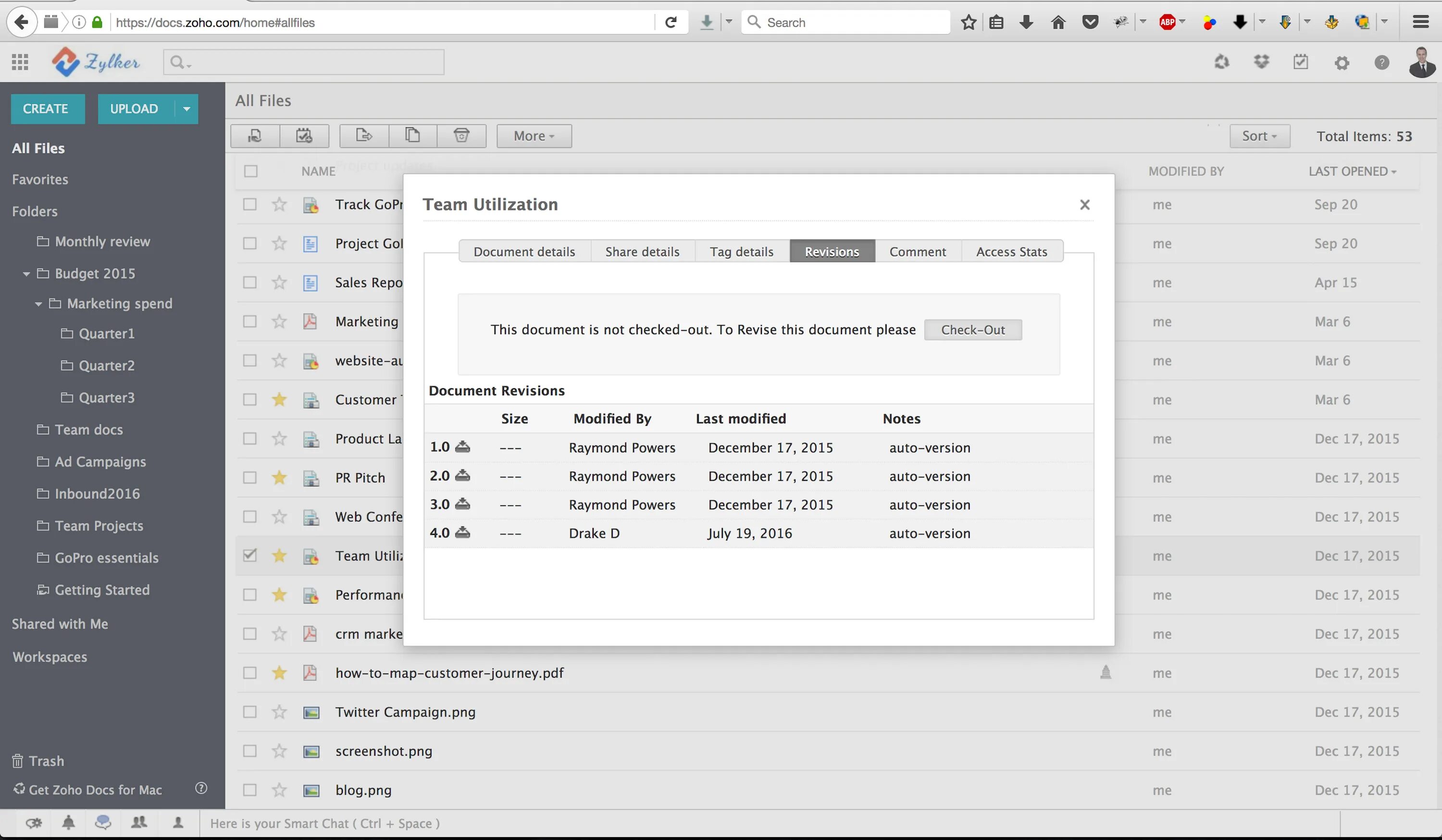1442x840 pixels.
Task: Click the Upload button
Action: pyautogui.click(x=134, y=108)
